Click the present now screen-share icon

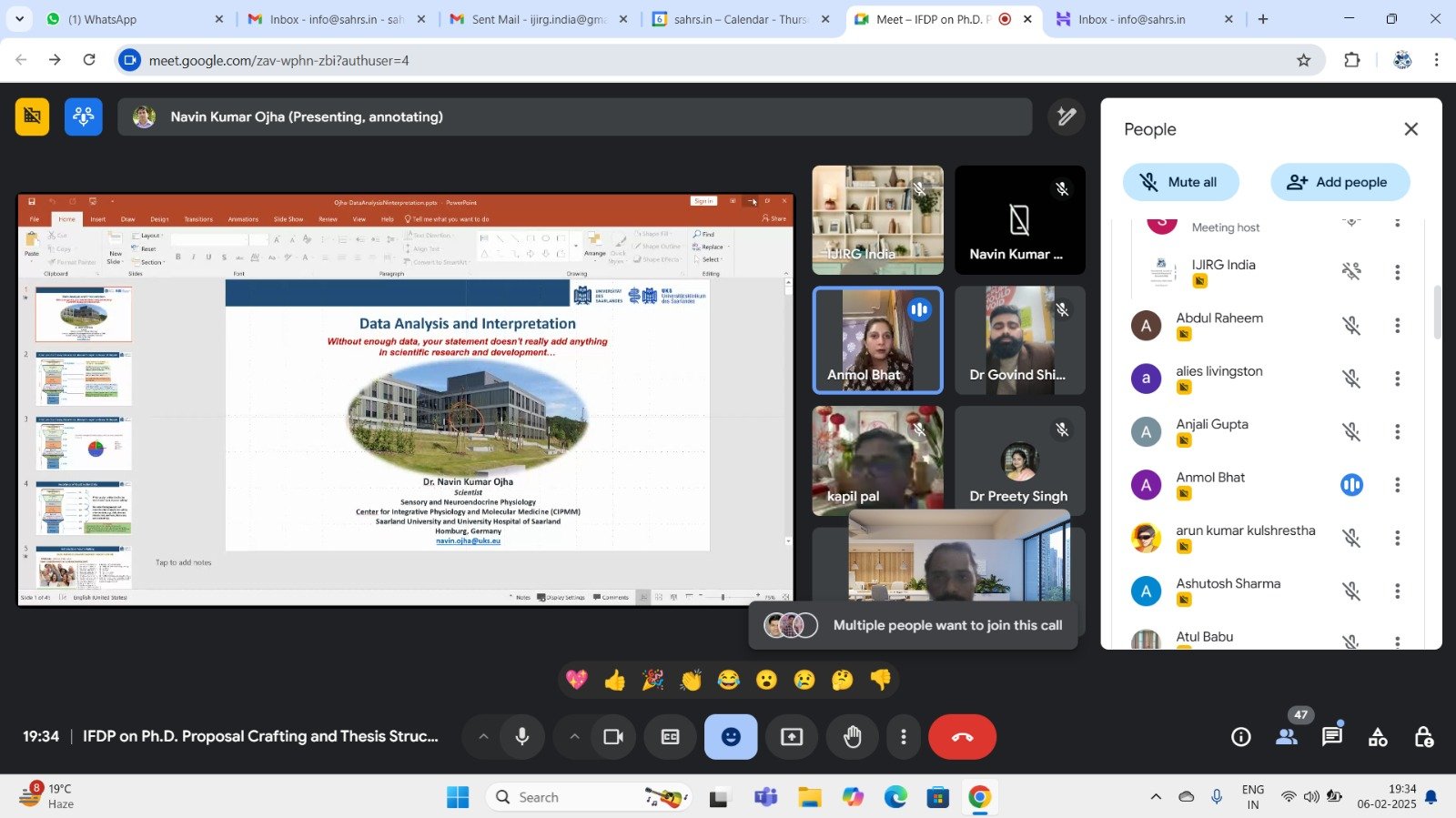pyautogui.click(x=792, y=737)
